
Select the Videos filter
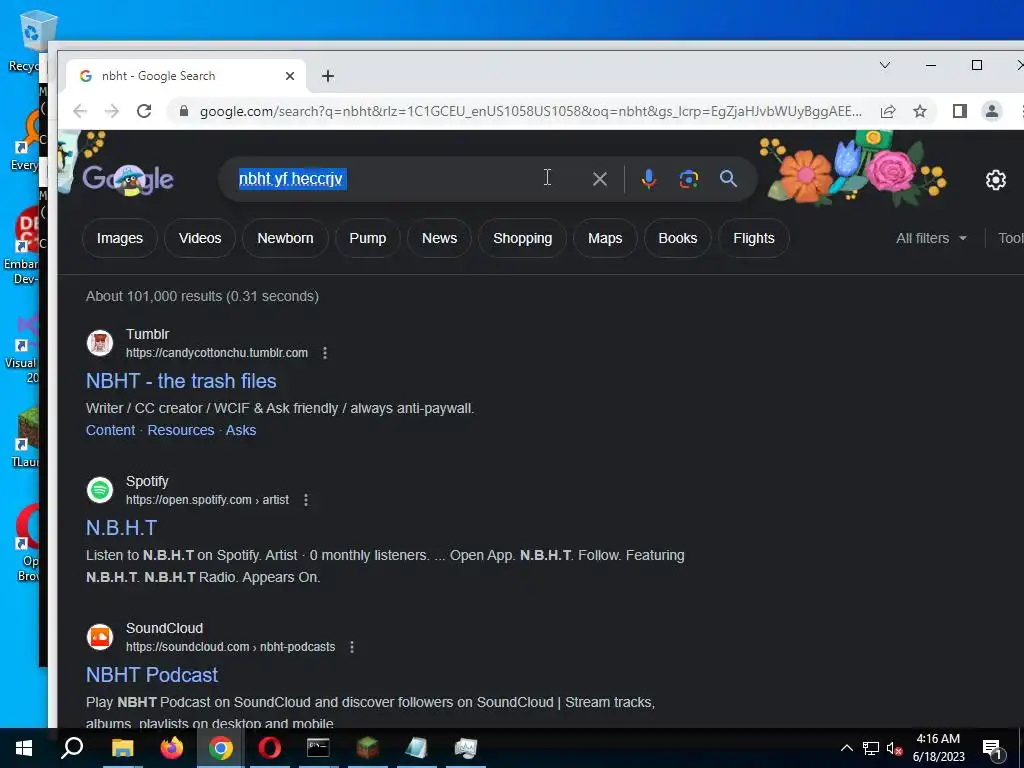tap(200, 238)
